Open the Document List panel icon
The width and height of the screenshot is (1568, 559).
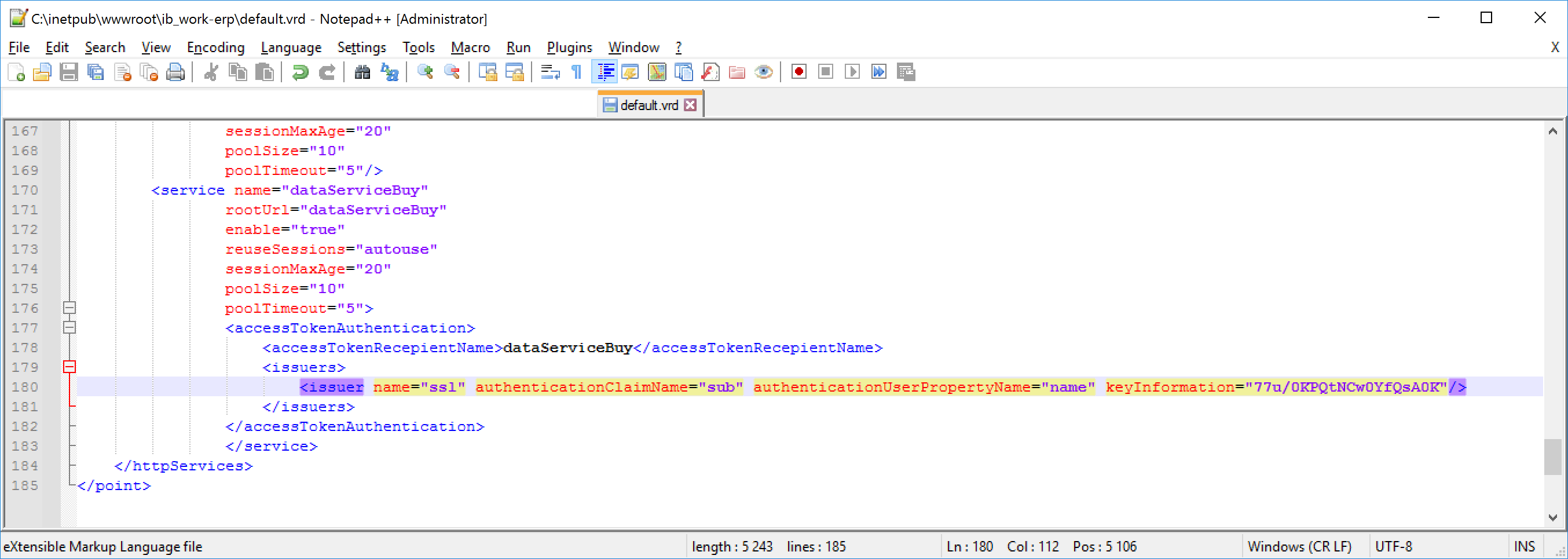pyautogui.click(x=684, y=72)
